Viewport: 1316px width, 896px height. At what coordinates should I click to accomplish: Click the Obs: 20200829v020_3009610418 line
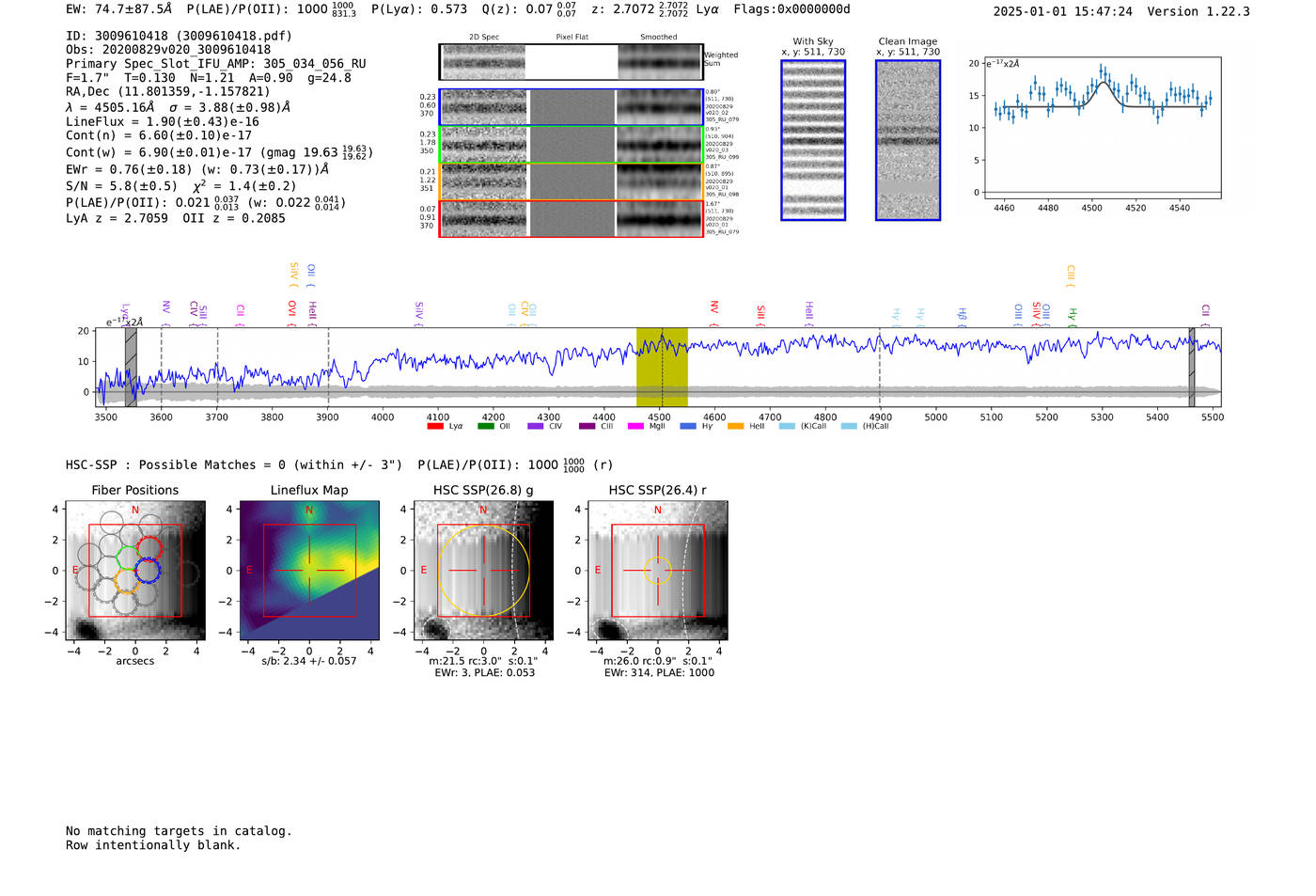click(x=168, y=50)
